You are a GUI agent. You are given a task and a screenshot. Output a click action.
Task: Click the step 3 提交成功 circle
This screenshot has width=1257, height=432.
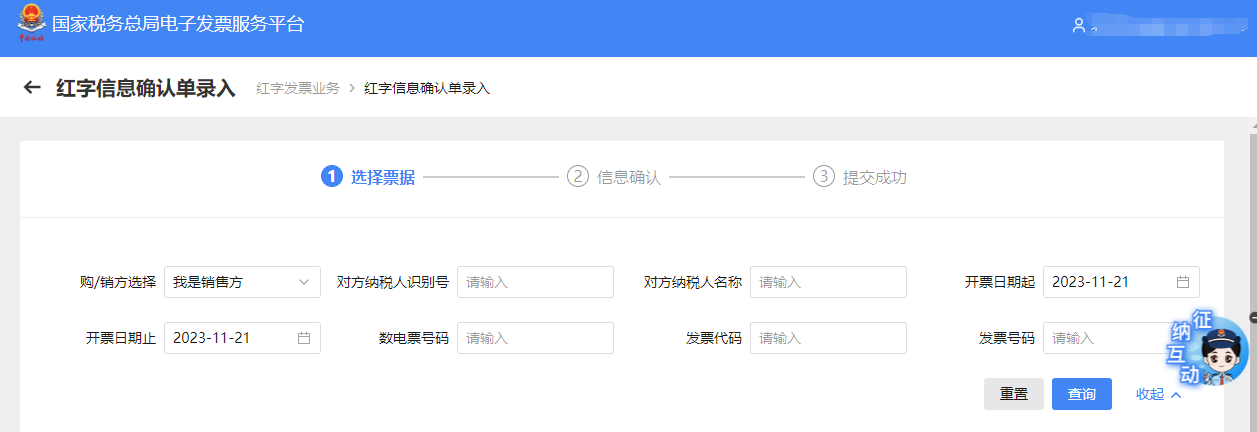824,177
